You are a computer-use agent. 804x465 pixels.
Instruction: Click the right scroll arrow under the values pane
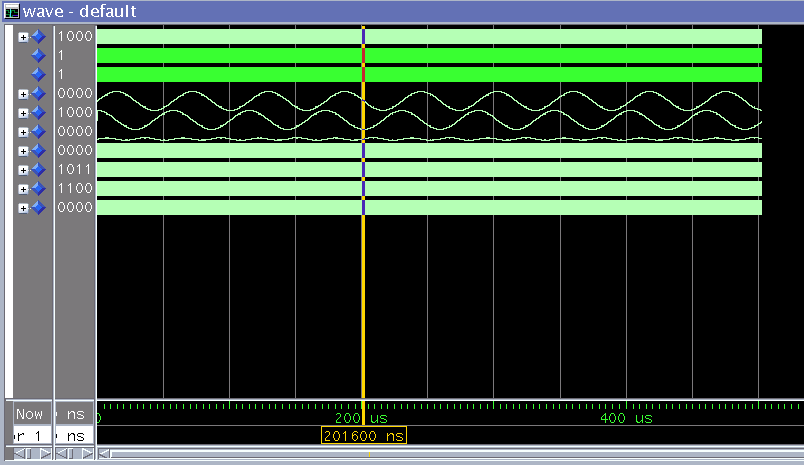(x=88, y=454)
